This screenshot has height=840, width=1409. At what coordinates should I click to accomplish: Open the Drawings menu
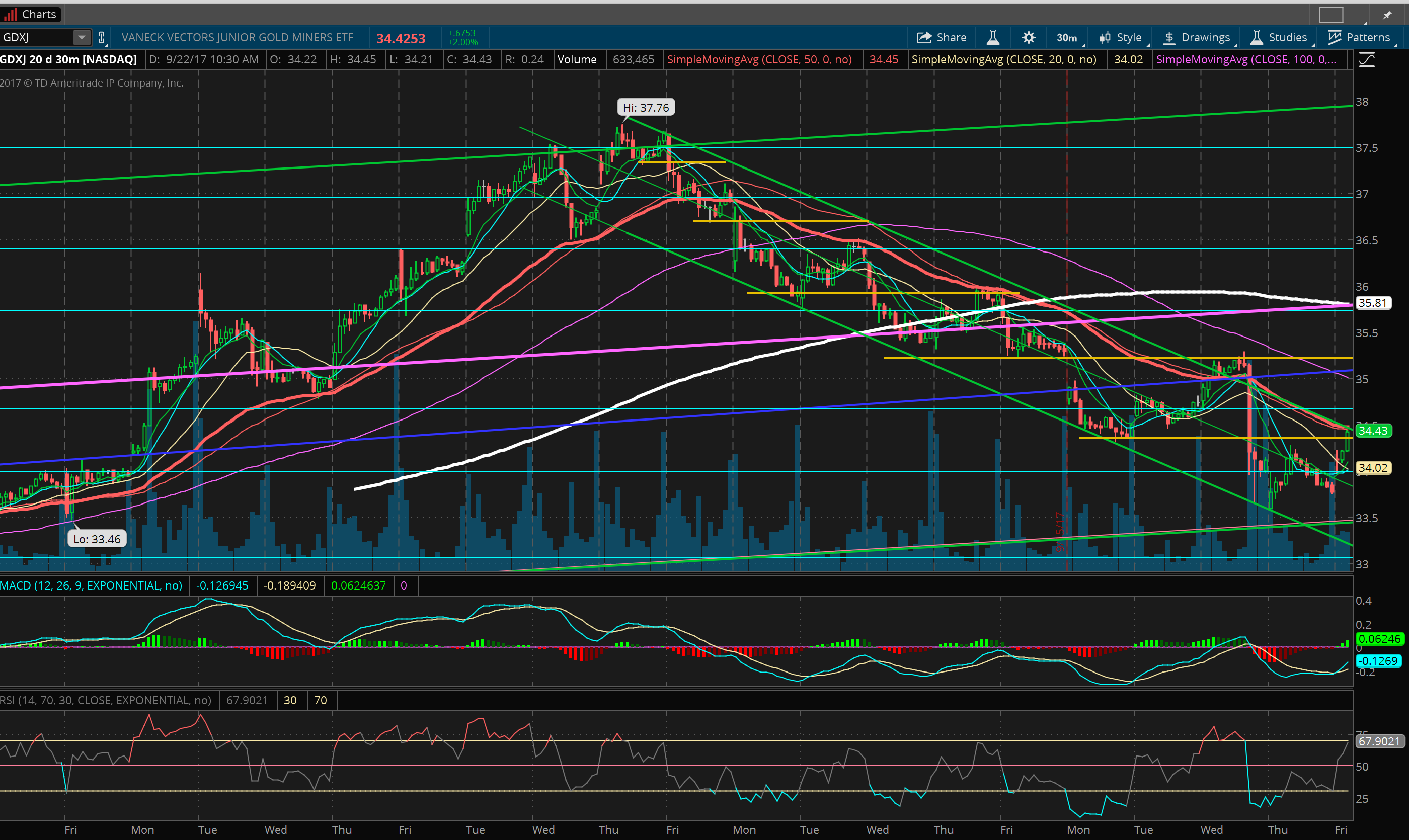(x=1197, y=37)
